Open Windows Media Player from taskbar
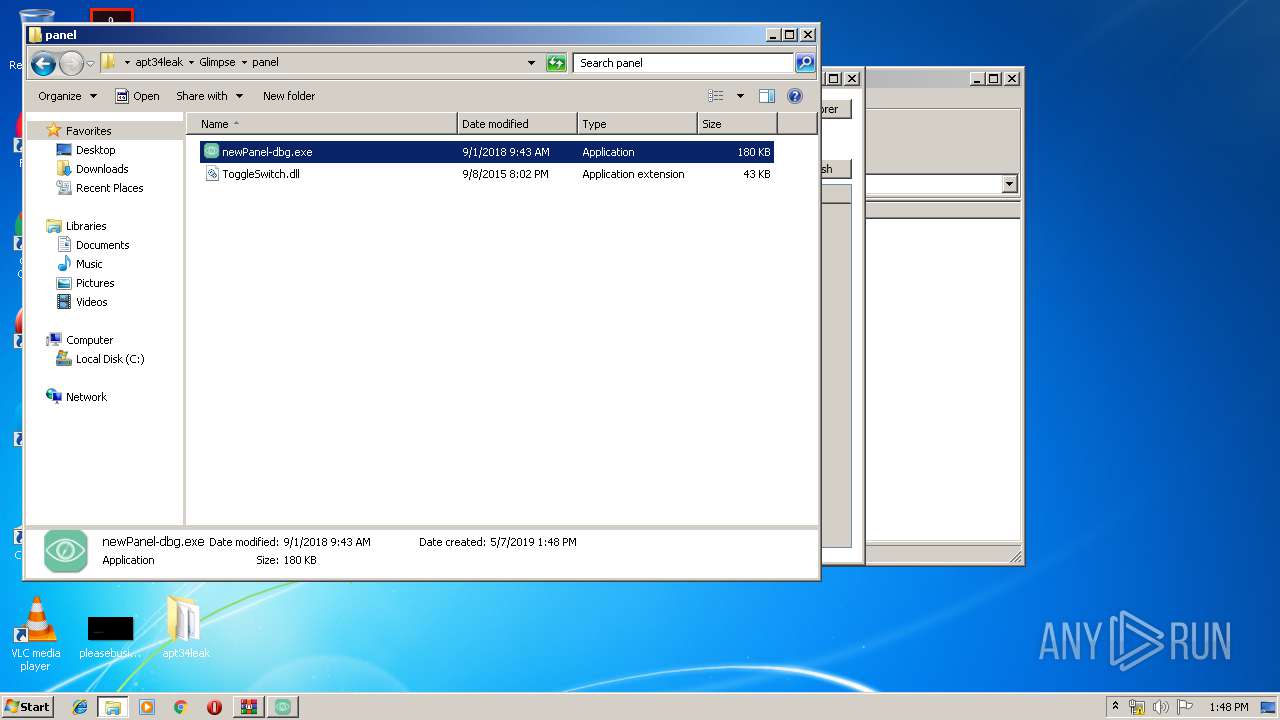This screenshot has width=1280, height=720. (147, 707)
